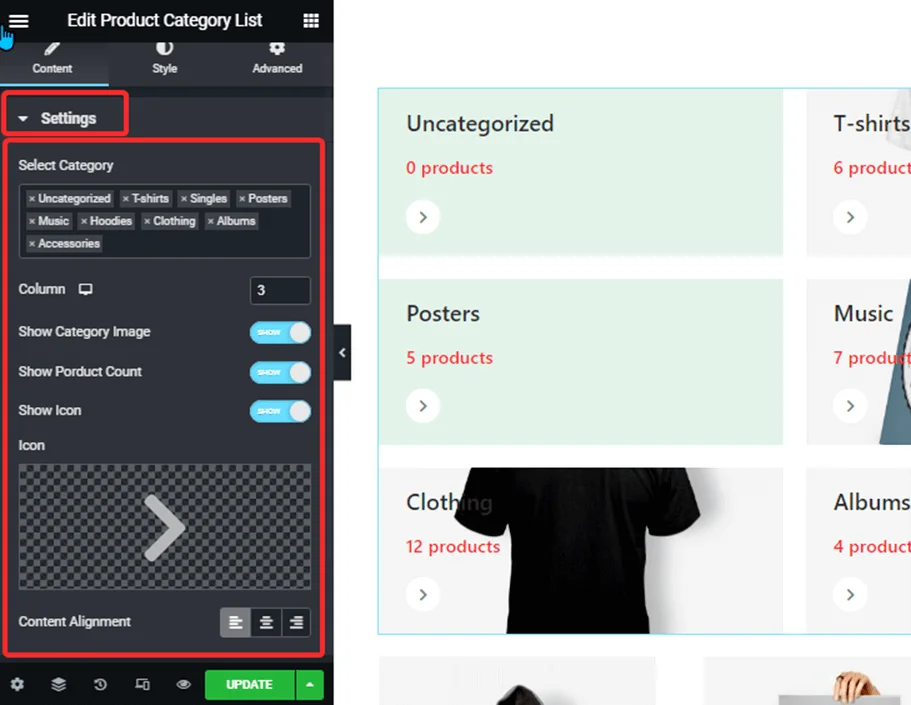The width and height of the screenshot is (911, 705).
Task: Collapse the editor panel with side arrow
Action: click(342, 353)
